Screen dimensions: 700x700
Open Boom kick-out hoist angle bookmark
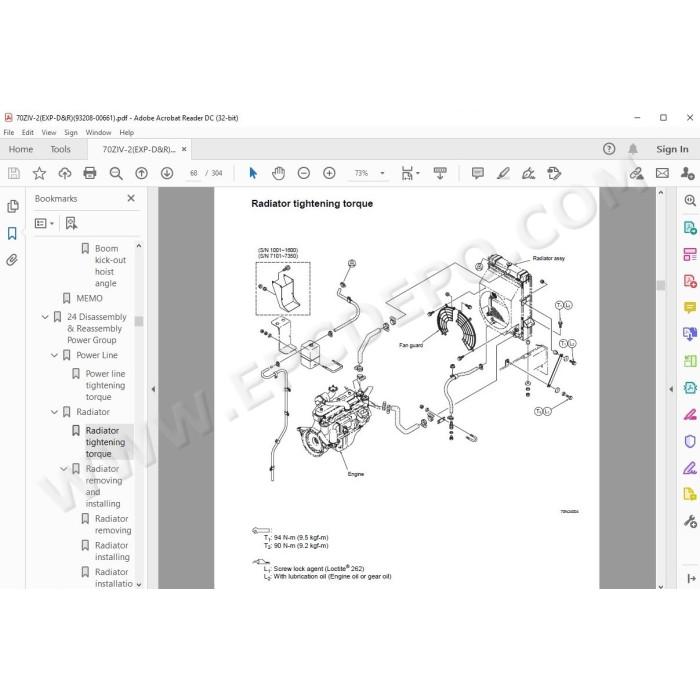click(110, 266)
